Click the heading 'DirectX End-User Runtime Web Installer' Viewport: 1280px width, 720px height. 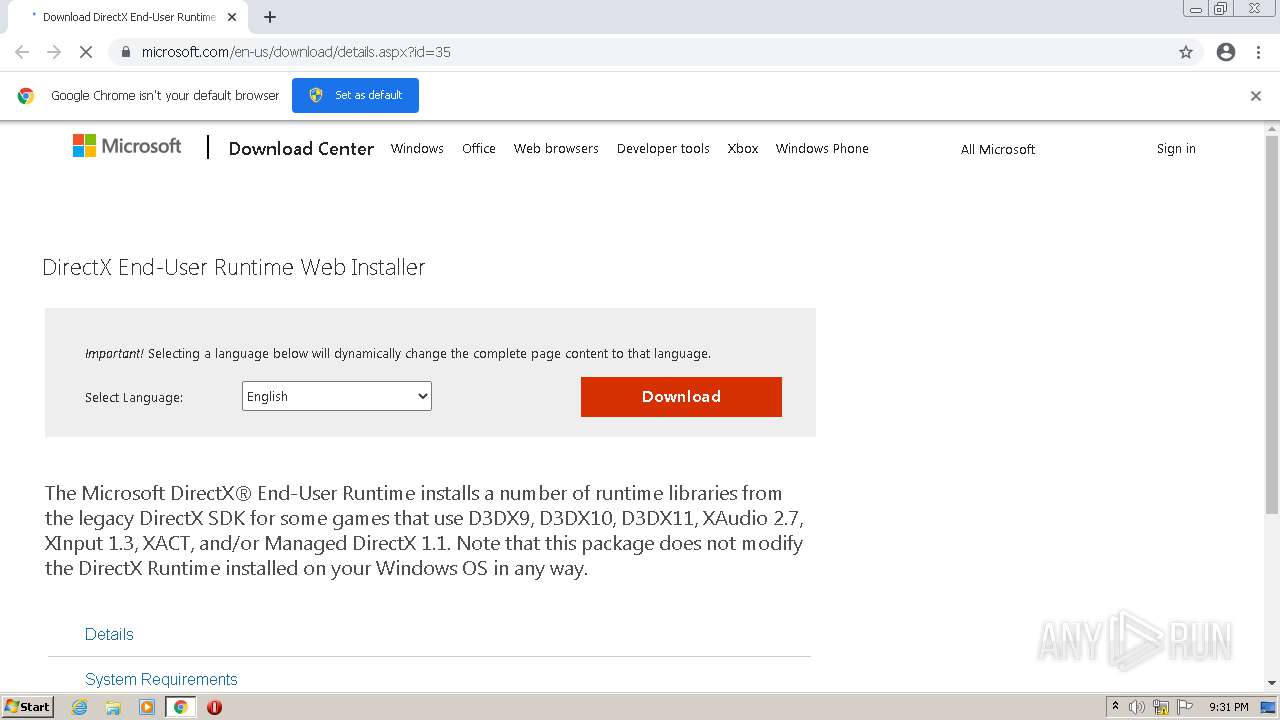click(x=234, y=267)
